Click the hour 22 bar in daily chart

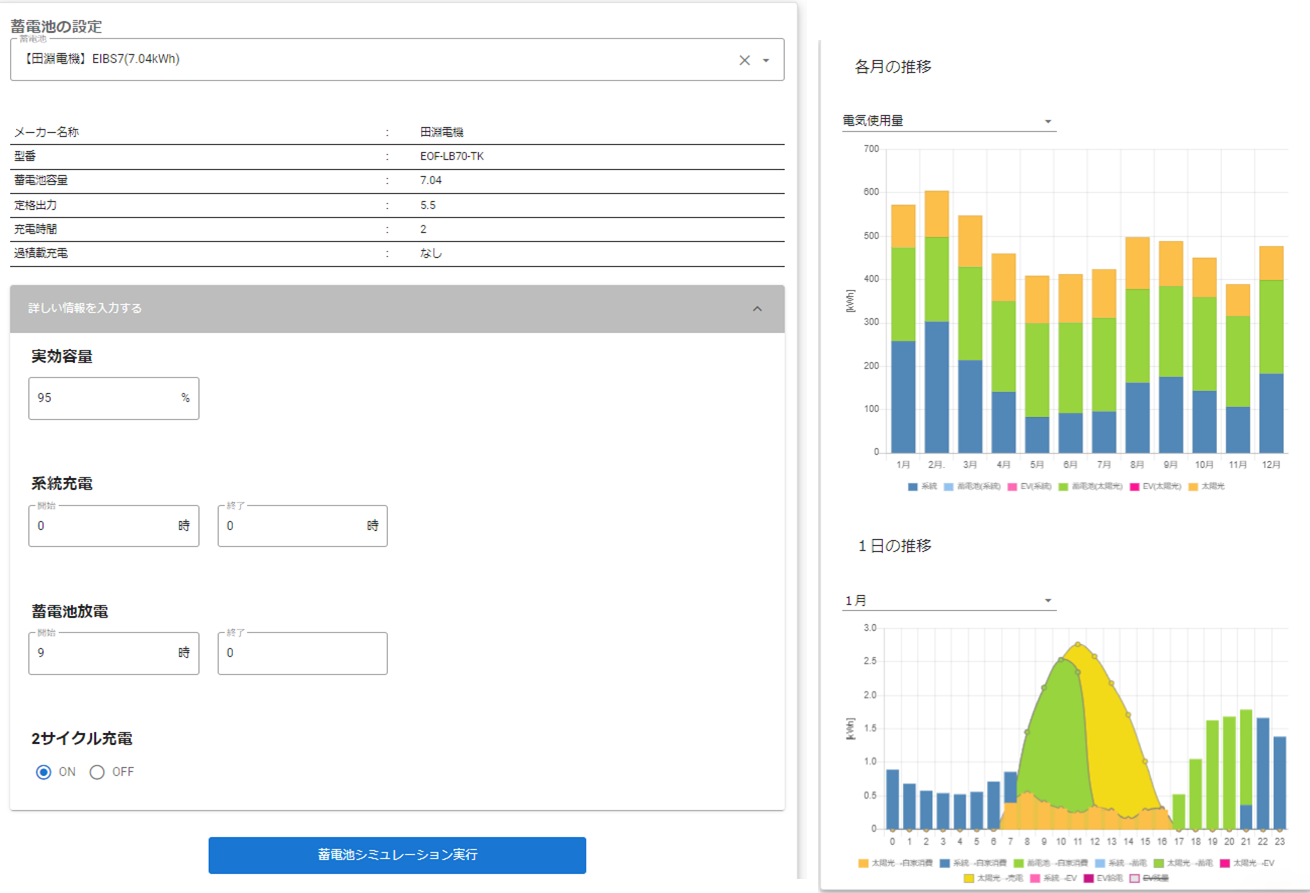(x=1263, y=773)
